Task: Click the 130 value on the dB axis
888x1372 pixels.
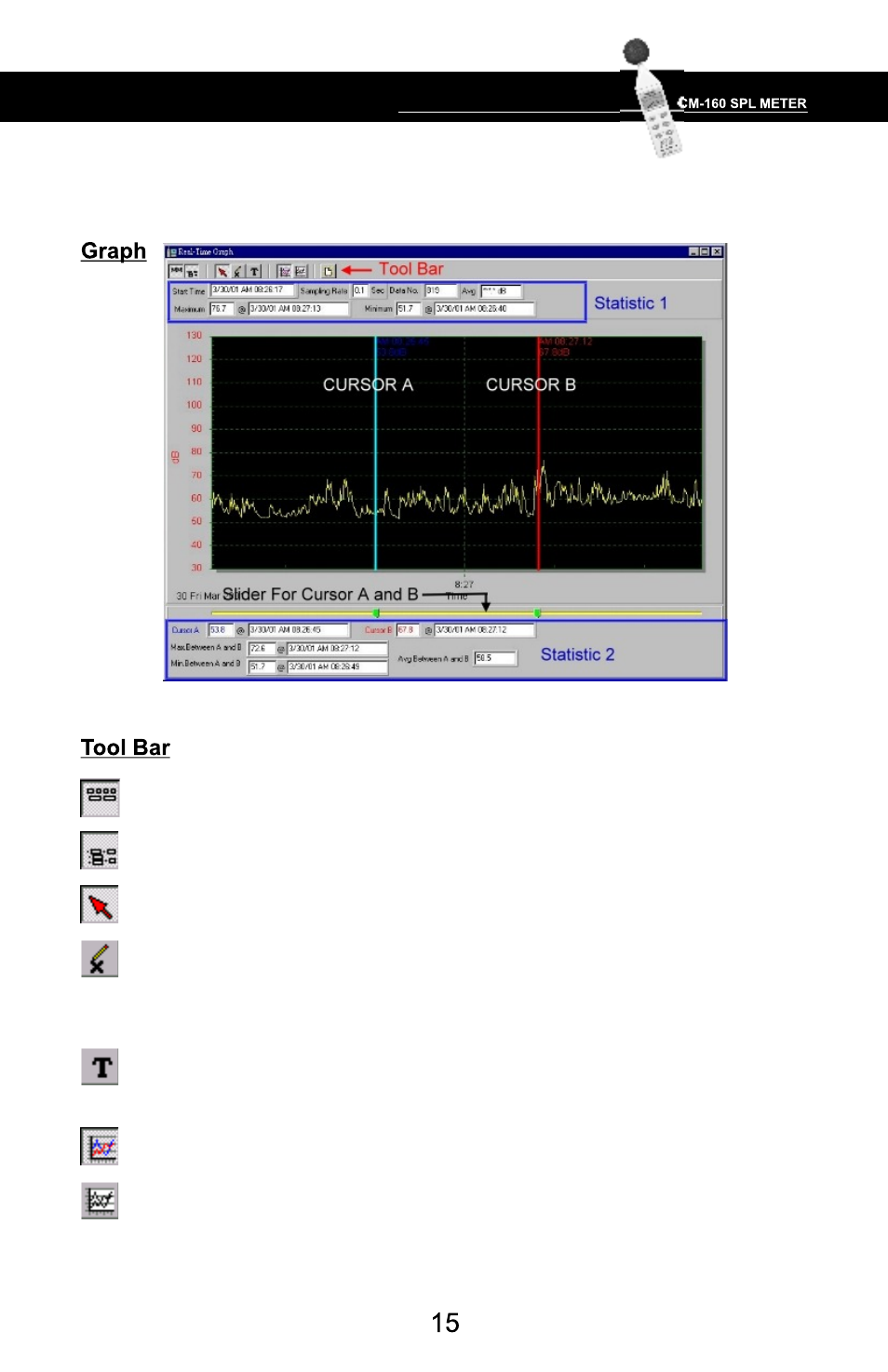Action: [x=194, y=335]
